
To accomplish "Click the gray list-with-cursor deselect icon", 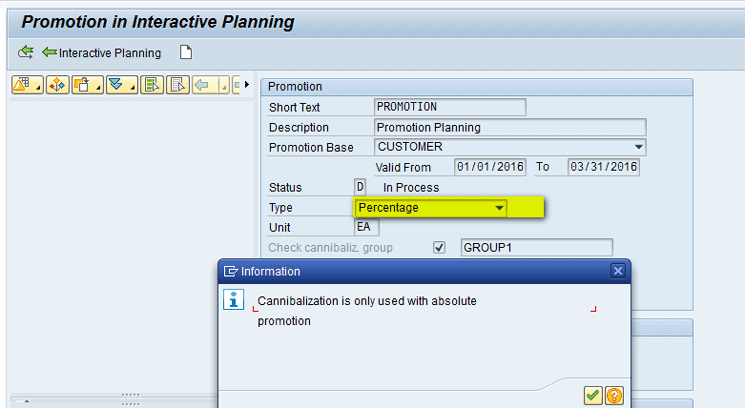I will click(x=178, y=85).
